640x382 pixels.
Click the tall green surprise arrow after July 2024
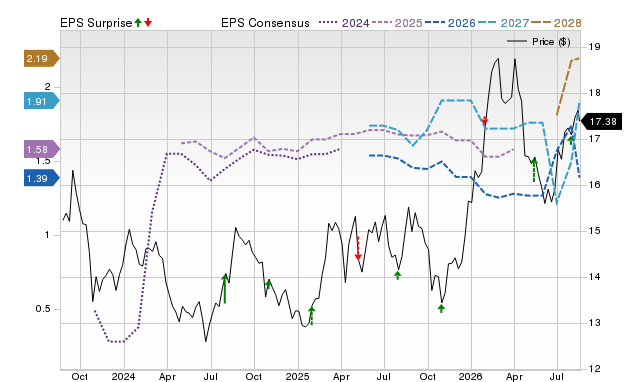(225, 289)
